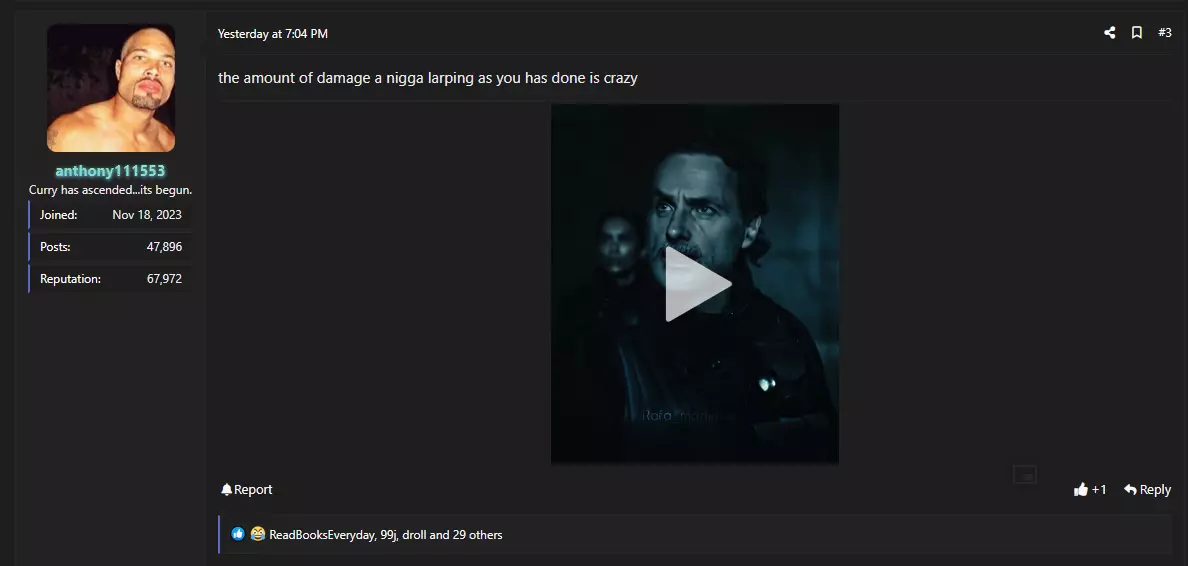The image size is (1188, 566).
Task: Click the Joined Nov 18, 2023 row
Action: click(110, 214)
